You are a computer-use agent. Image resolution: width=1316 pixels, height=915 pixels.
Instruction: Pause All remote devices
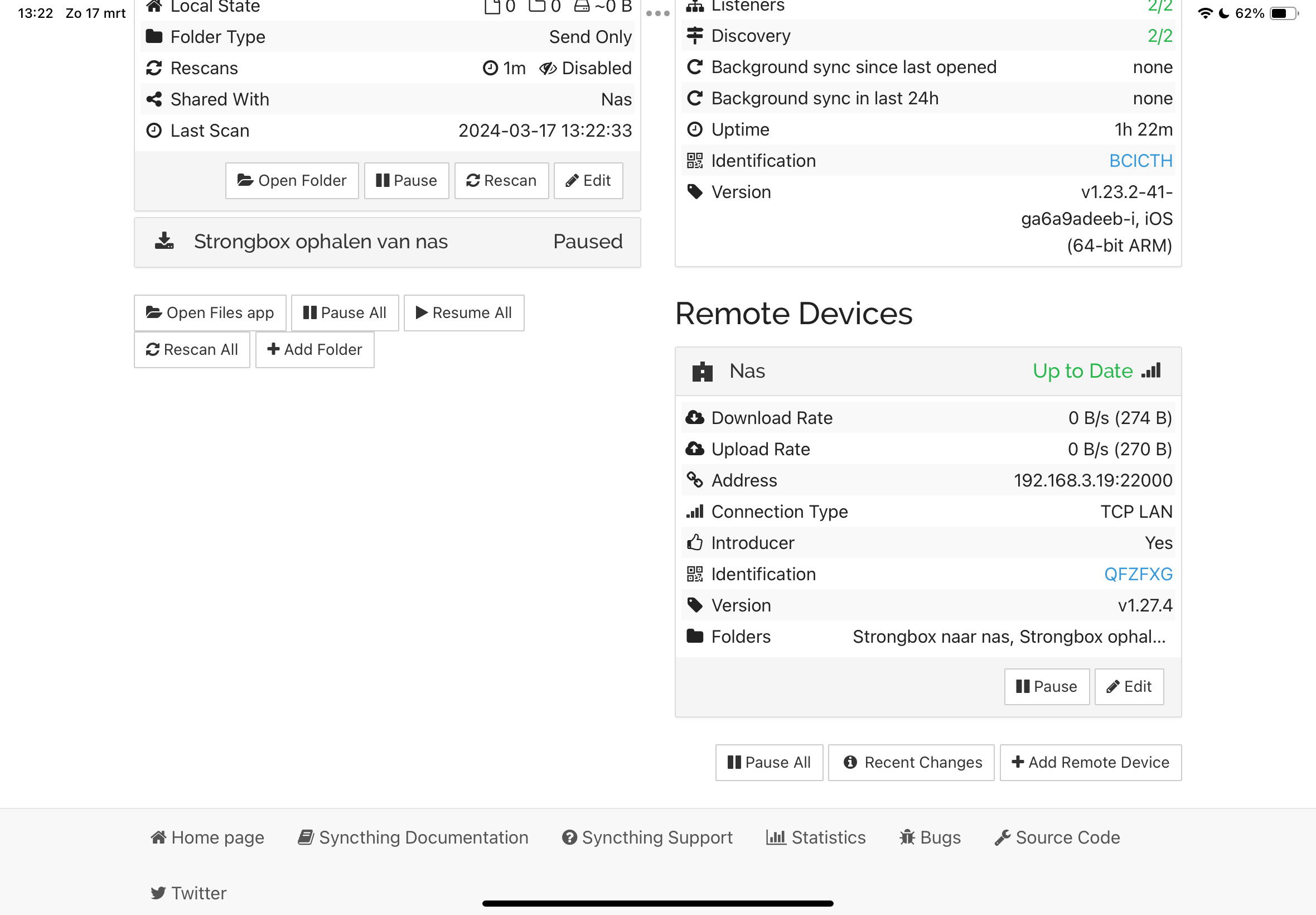pos(769,763)
